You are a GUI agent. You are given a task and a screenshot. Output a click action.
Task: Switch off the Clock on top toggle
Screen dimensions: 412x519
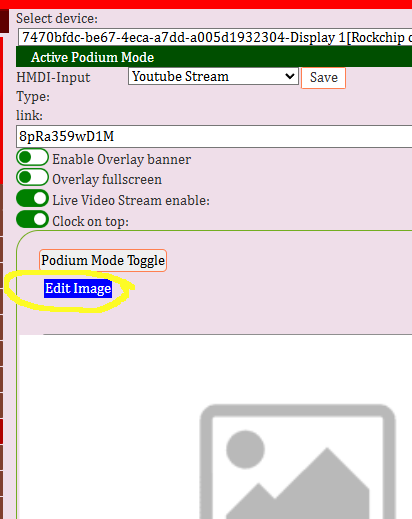pos(32,219)
